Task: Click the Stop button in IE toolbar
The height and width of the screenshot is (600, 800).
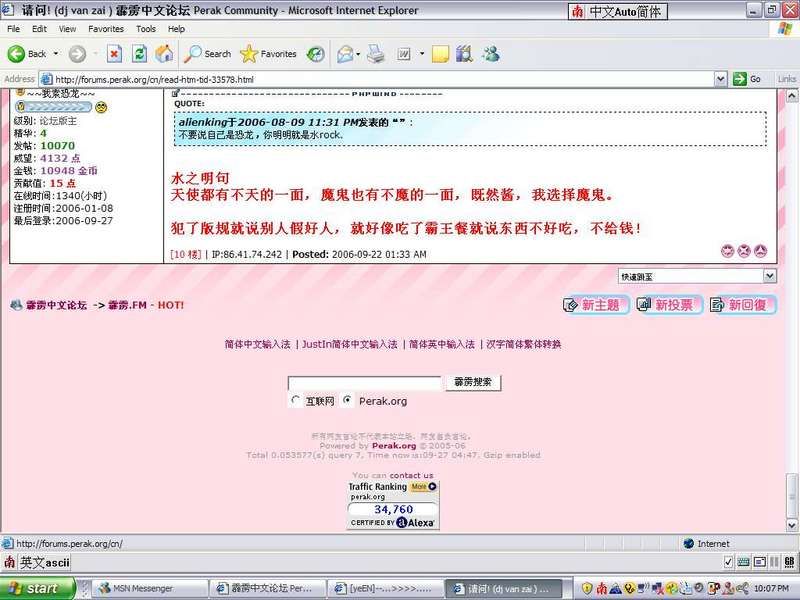Action: [114, 54]
